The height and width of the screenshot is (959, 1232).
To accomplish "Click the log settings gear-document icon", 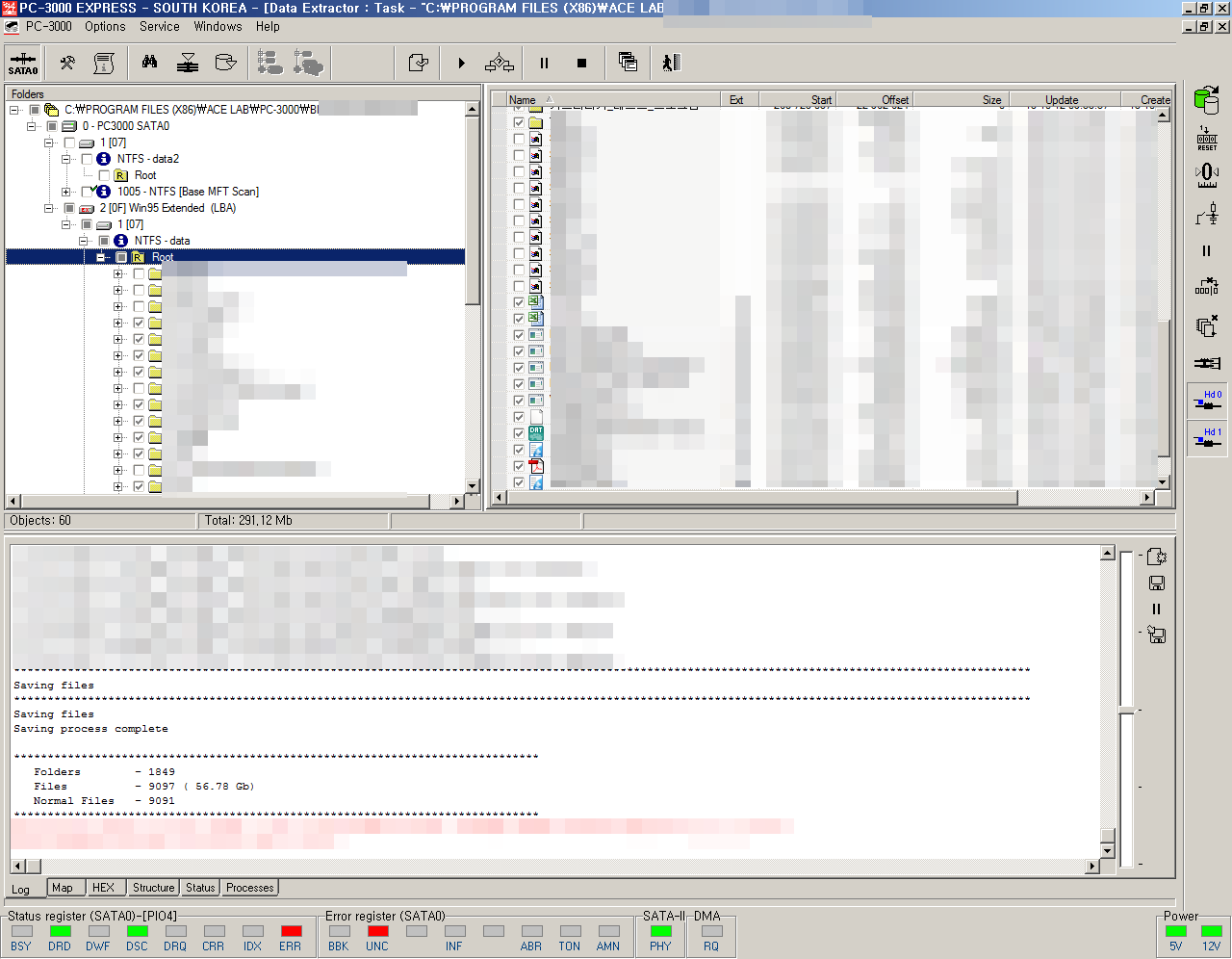I will coord(1157,557).
